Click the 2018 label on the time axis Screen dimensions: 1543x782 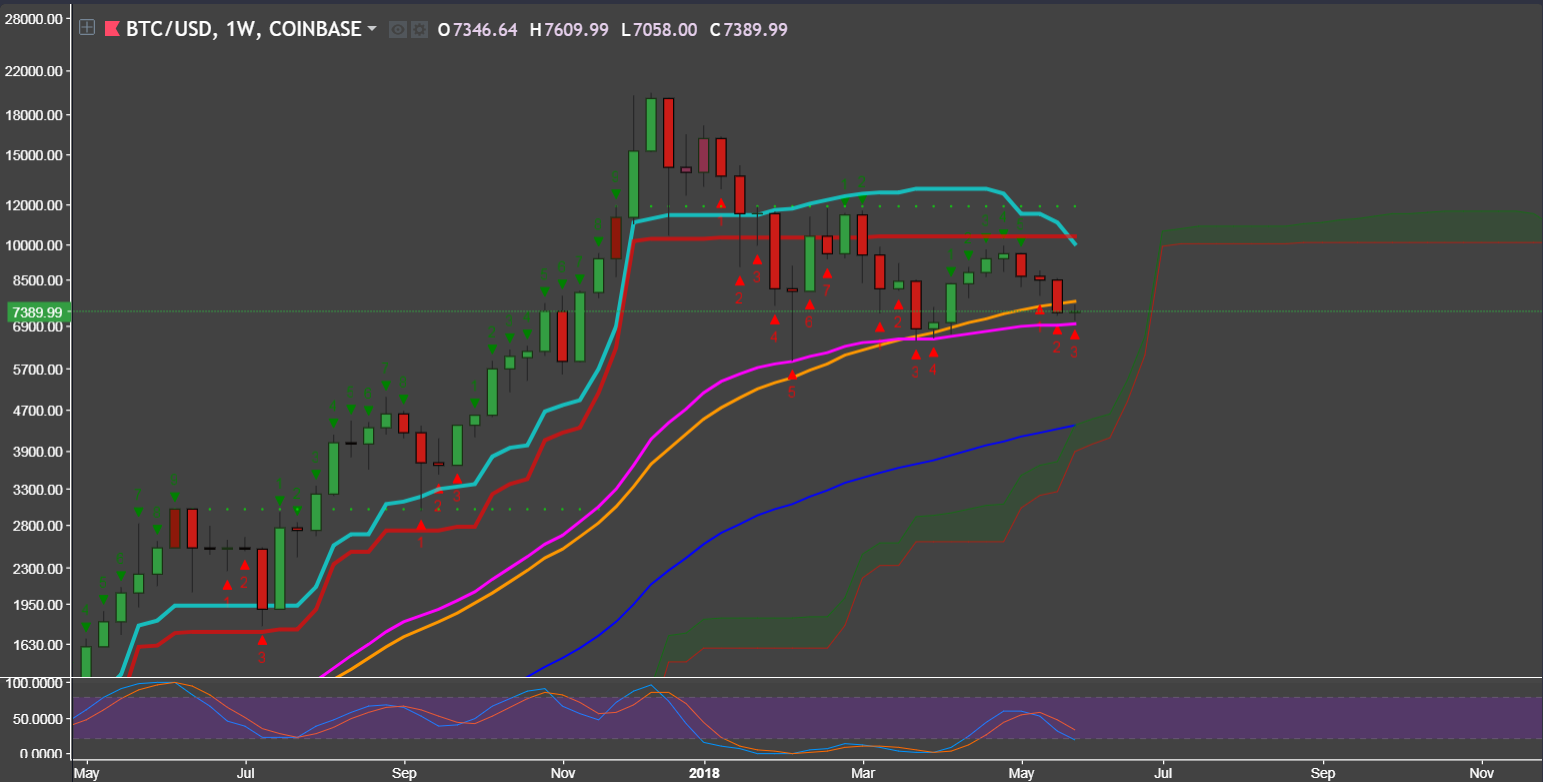pos(704,773)
